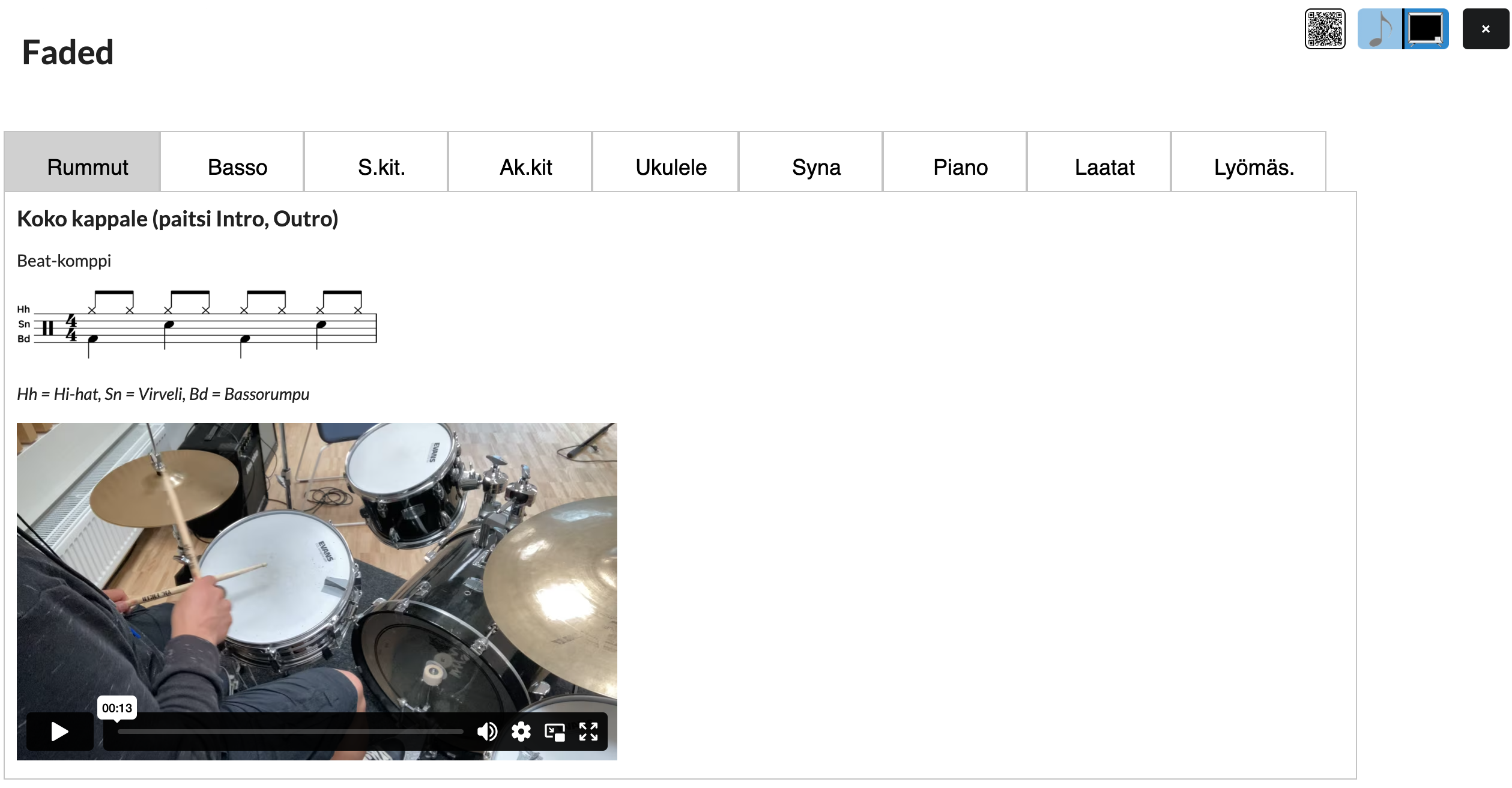1512x788 pixels.
Task: Close the Faded song view
Action: (x=1485, y=29)
